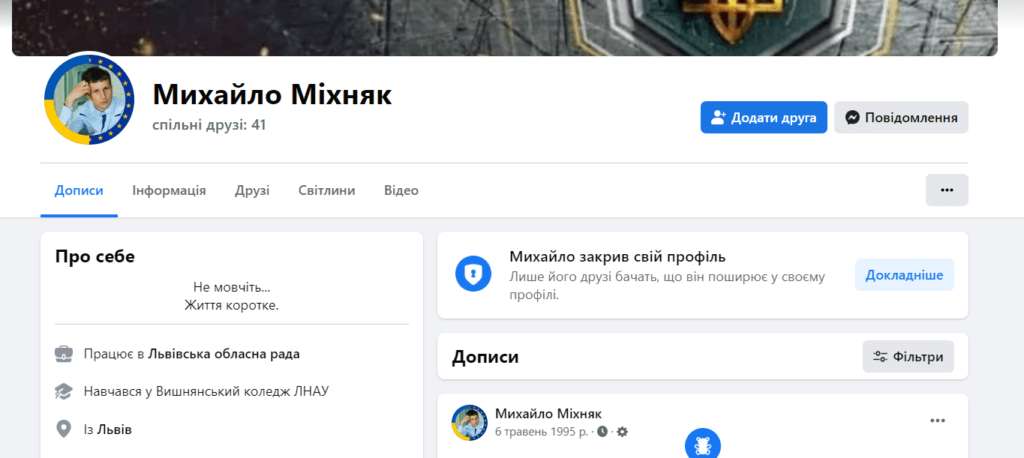Open the Фільтри posts filter
1024x458 pixels.
[908, 357]
